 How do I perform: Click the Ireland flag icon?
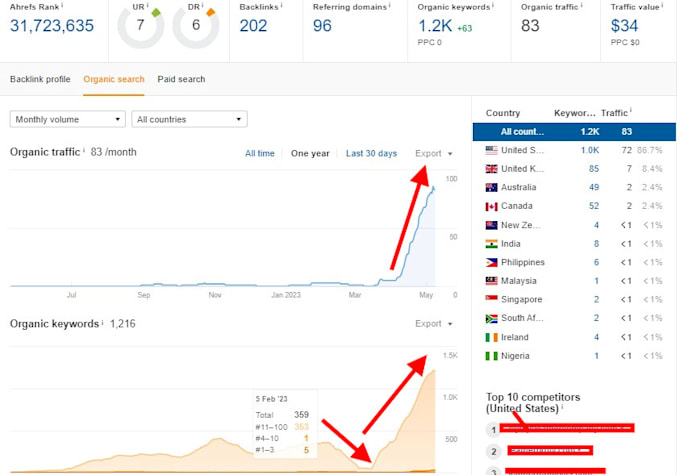tap(491, 337)
